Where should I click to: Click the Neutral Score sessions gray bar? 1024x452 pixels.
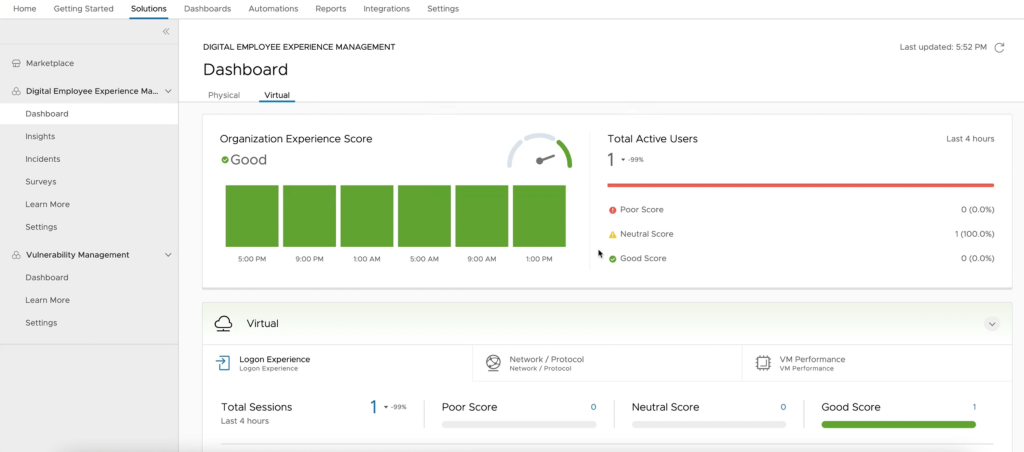click(709, 425)
